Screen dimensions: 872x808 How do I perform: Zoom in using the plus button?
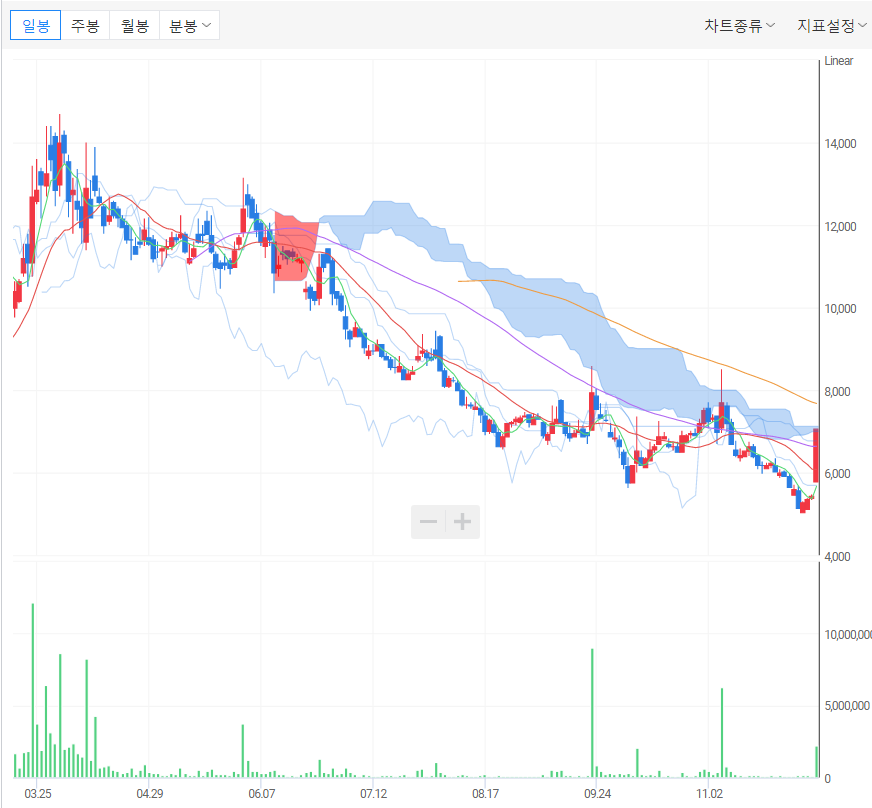pyautogui.click(x=463, y=522)
